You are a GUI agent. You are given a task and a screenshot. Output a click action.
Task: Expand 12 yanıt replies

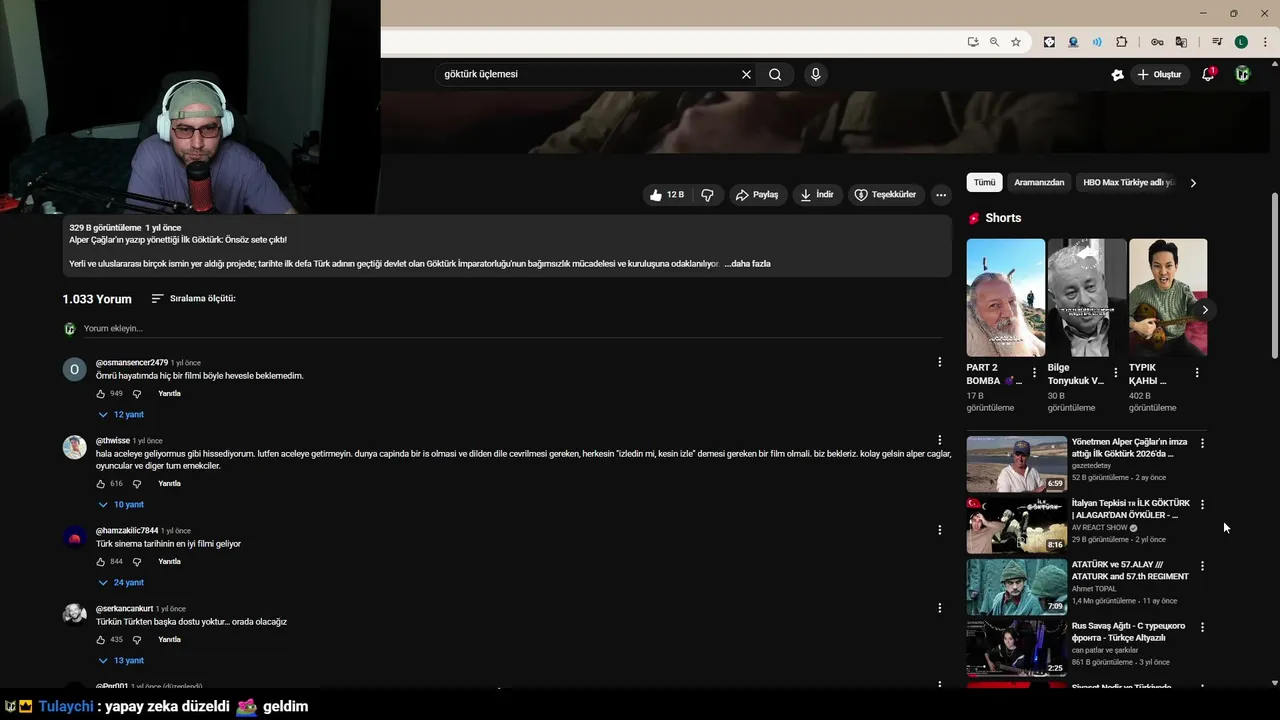click(x=121, y=415)
